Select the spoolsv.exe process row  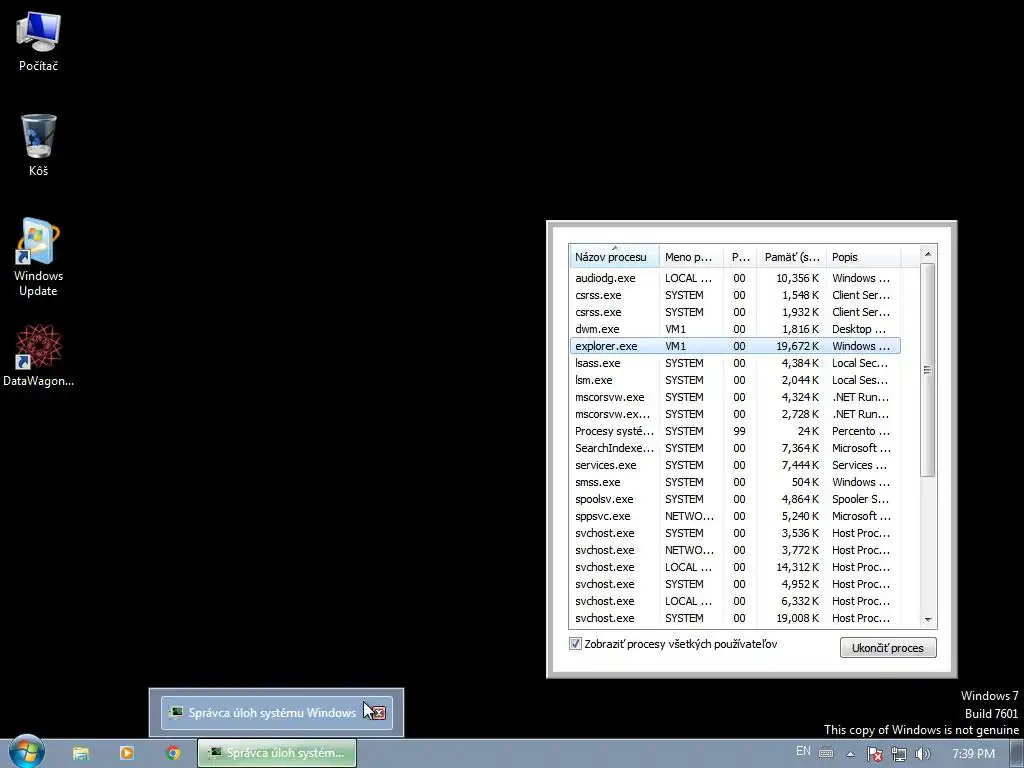[x=735, y=499]
